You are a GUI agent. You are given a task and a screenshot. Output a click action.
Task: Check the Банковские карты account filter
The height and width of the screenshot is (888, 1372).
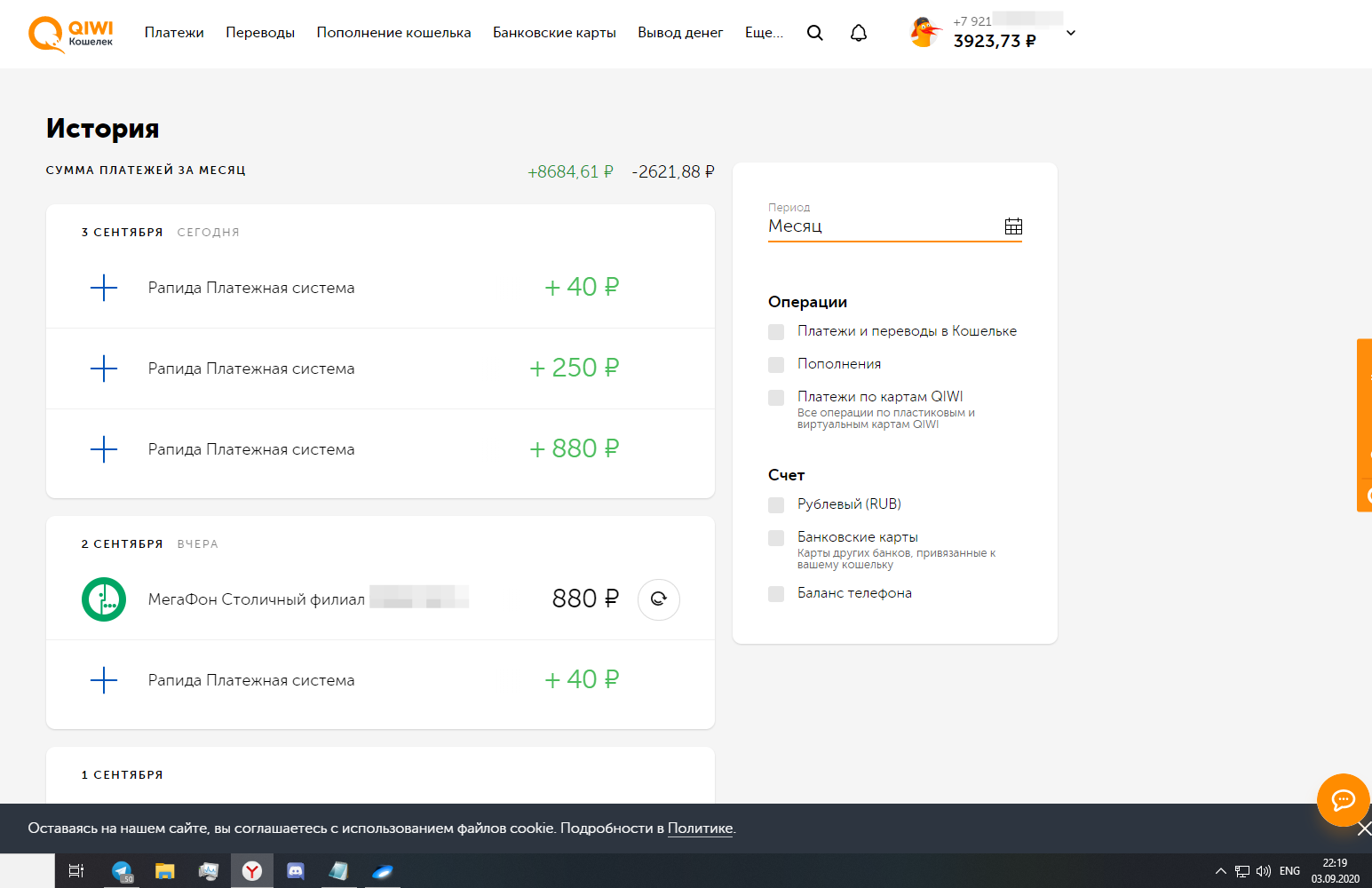pyautogui.click(x=776, y=537)
